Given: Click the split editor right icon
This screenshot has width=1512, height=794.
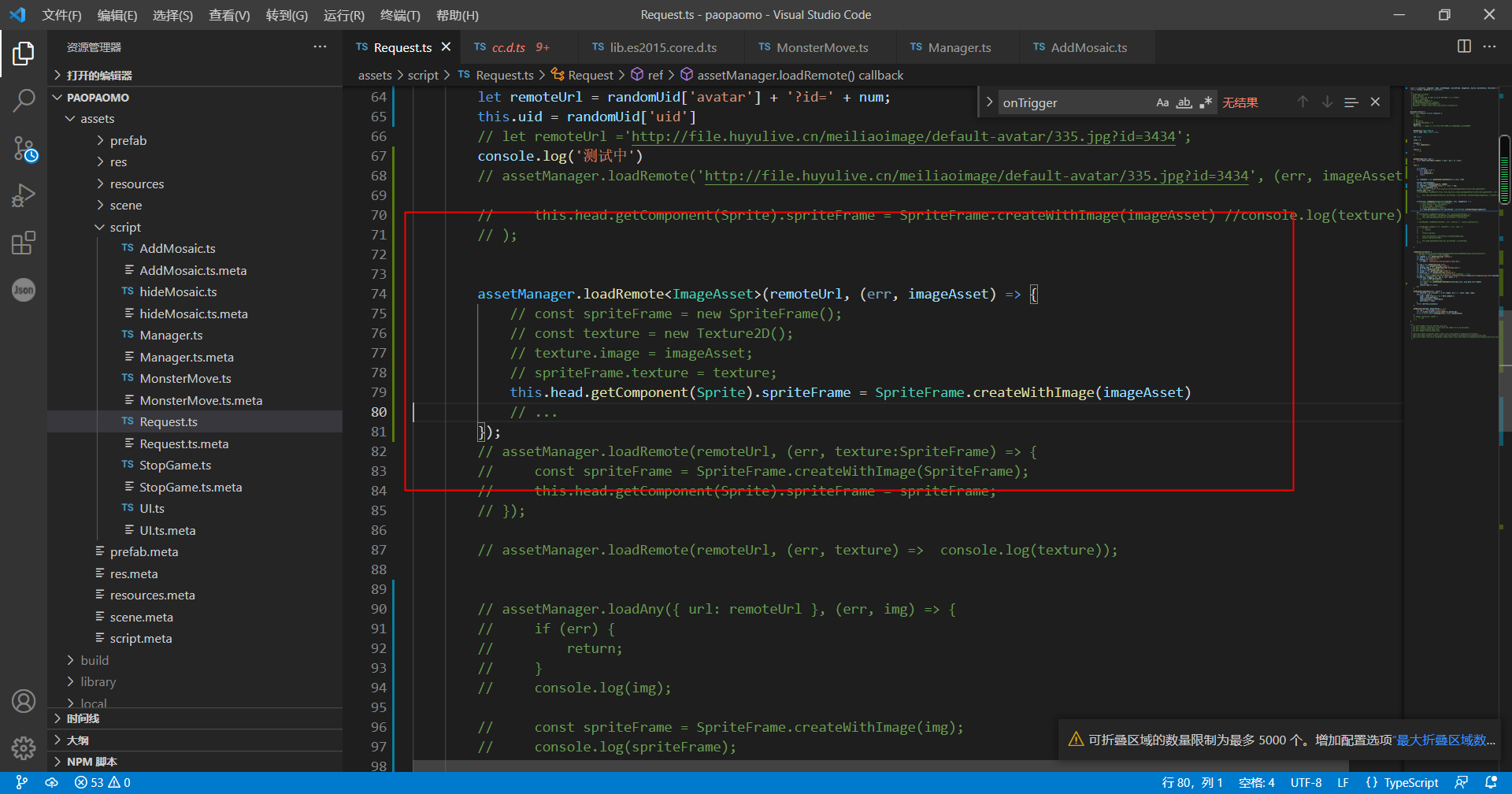Looking at the screenshot, I should coord(1463,46).
